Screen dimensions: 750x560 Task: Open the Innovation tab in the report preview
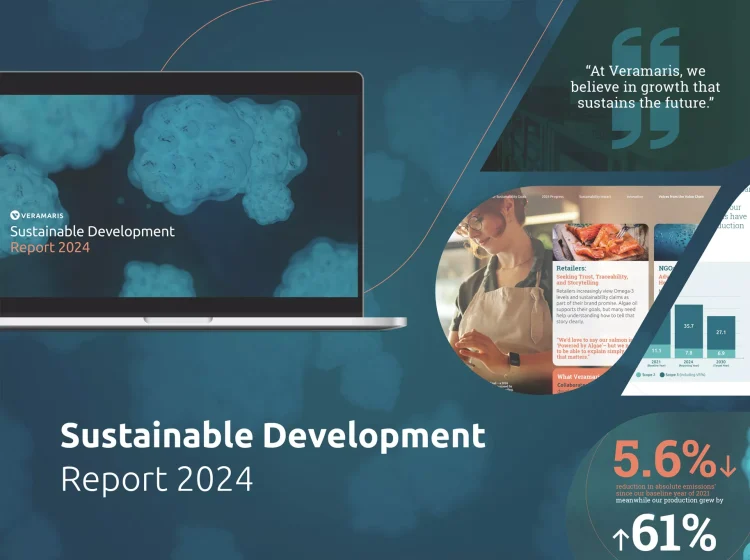[x=635, y=197]
